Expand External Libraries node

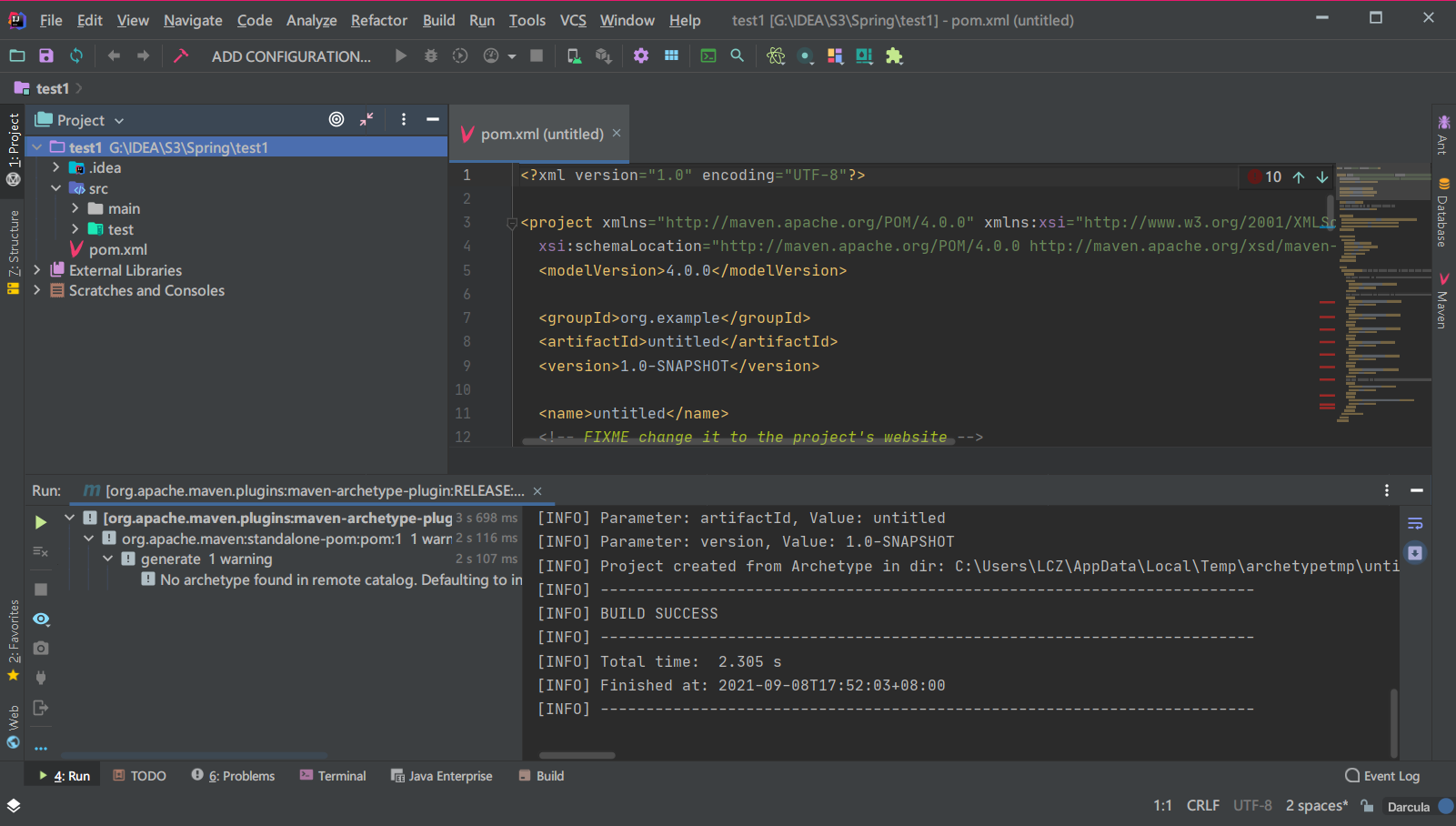(37, 270)
